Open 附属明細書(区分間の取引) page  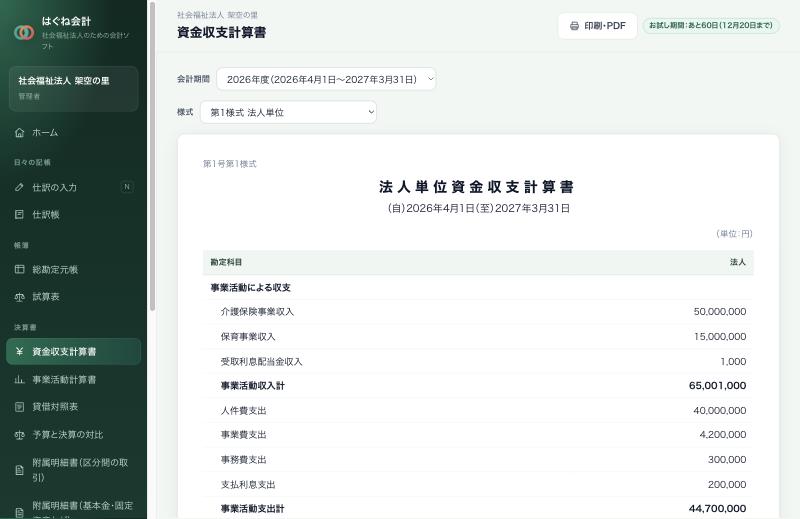coord(73,470)
